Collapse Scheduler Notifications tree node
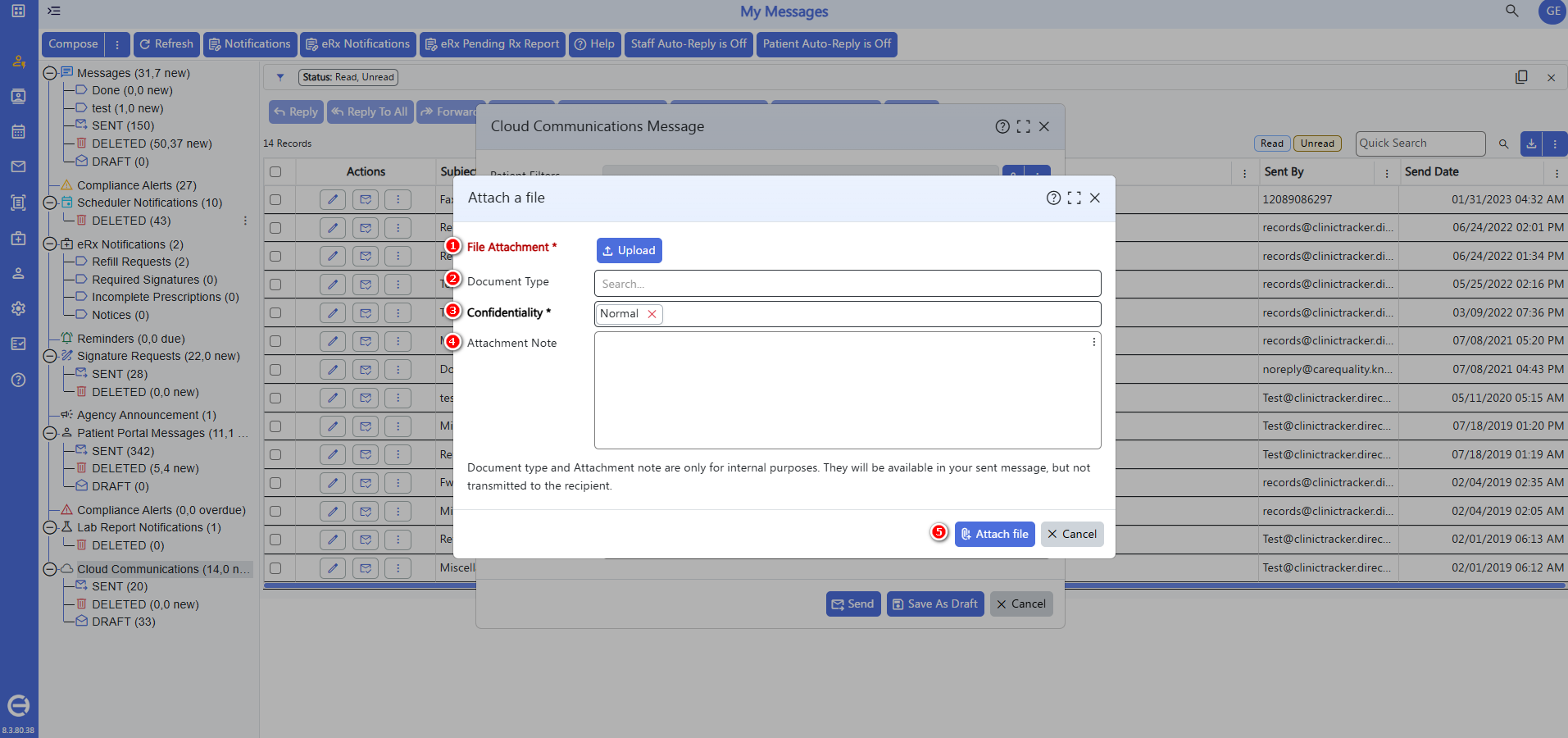The image size is (1568, 738). click(x=50, y=203)
